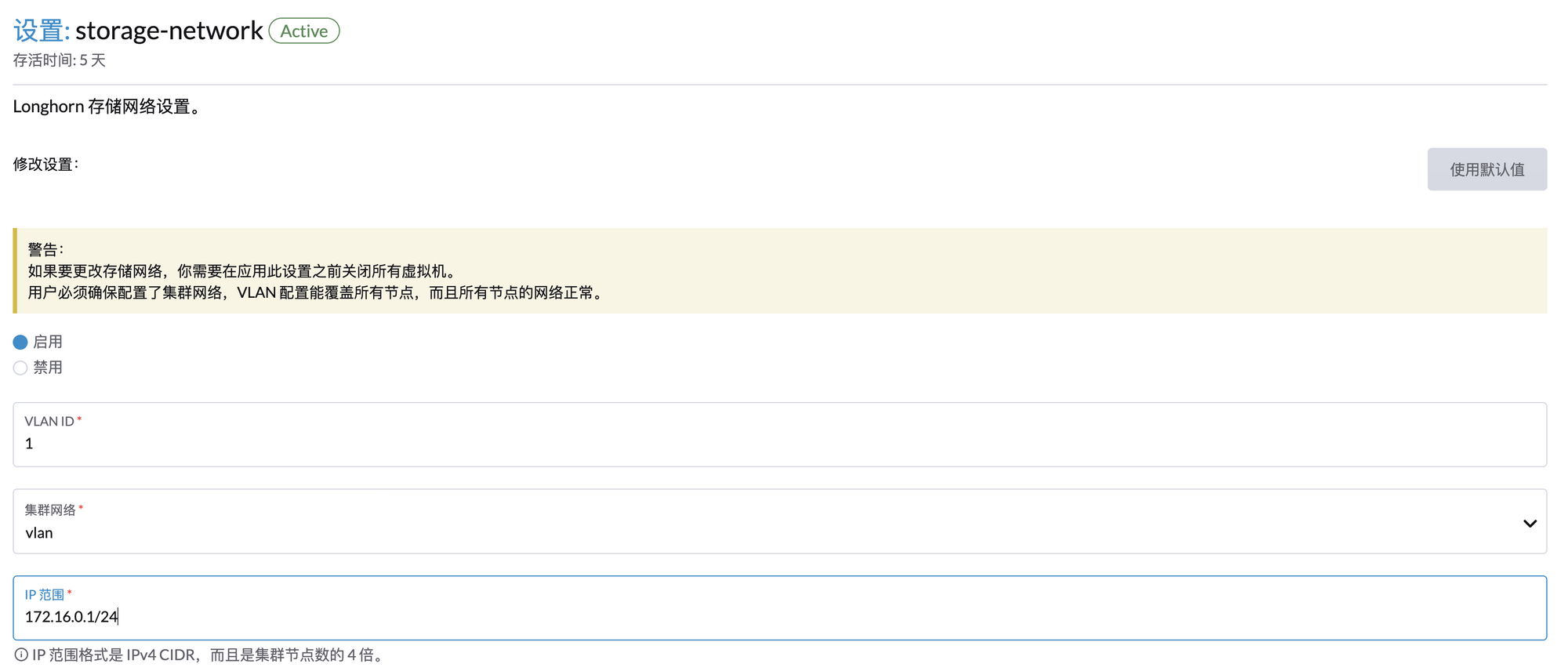Click the 启用 option label text
1568x671 pixels.
[x=48, y=343]
